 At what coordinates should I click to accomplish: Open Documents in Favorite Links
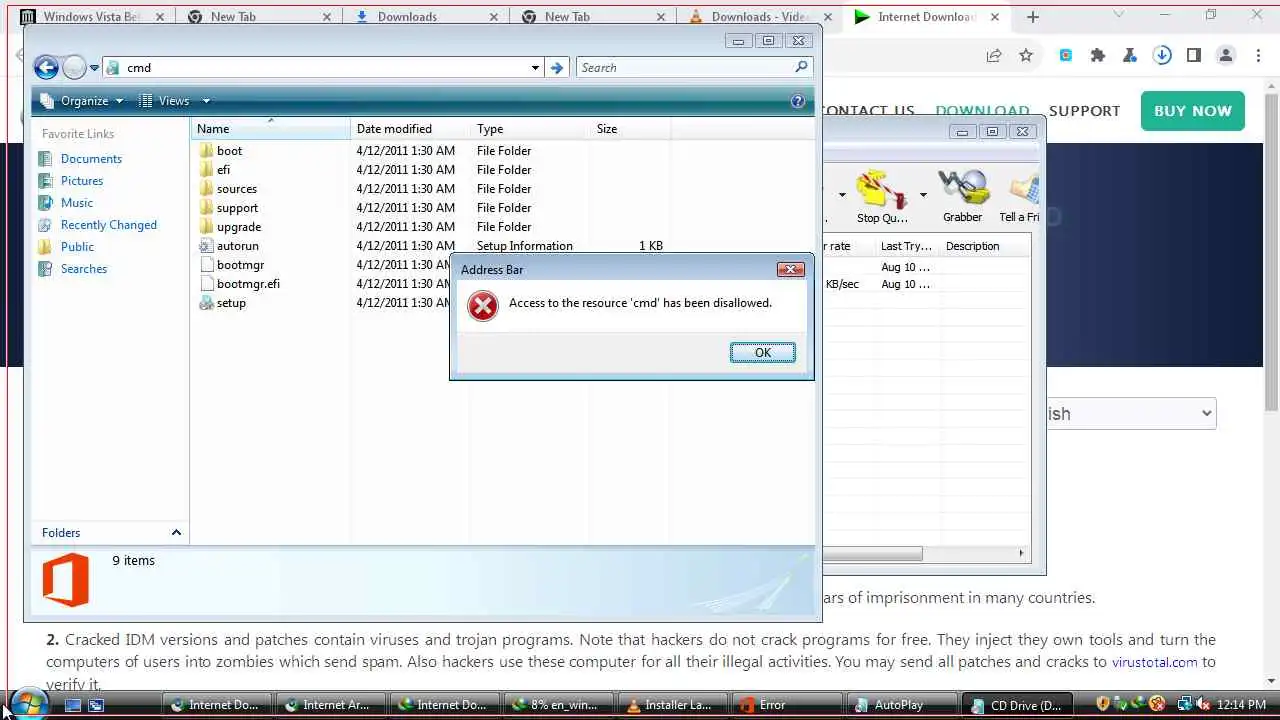point(91,158)
